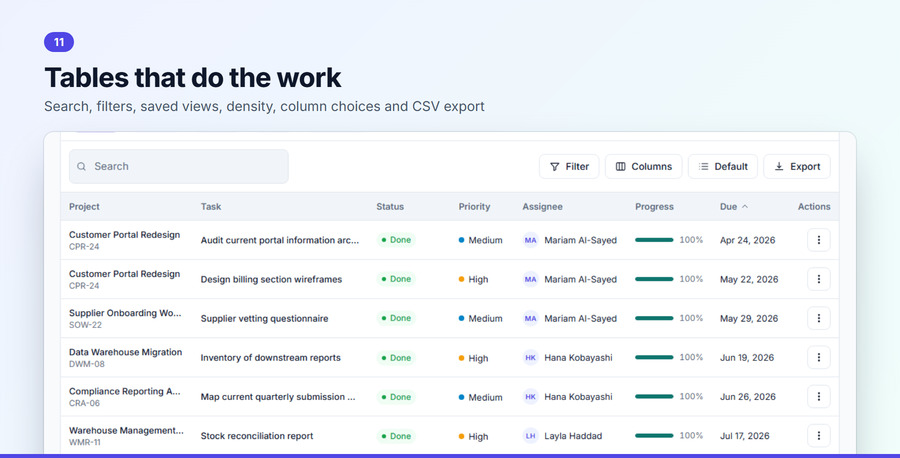
Task: Click the due date May 29, 2026
Action: (x=749, y=319)
